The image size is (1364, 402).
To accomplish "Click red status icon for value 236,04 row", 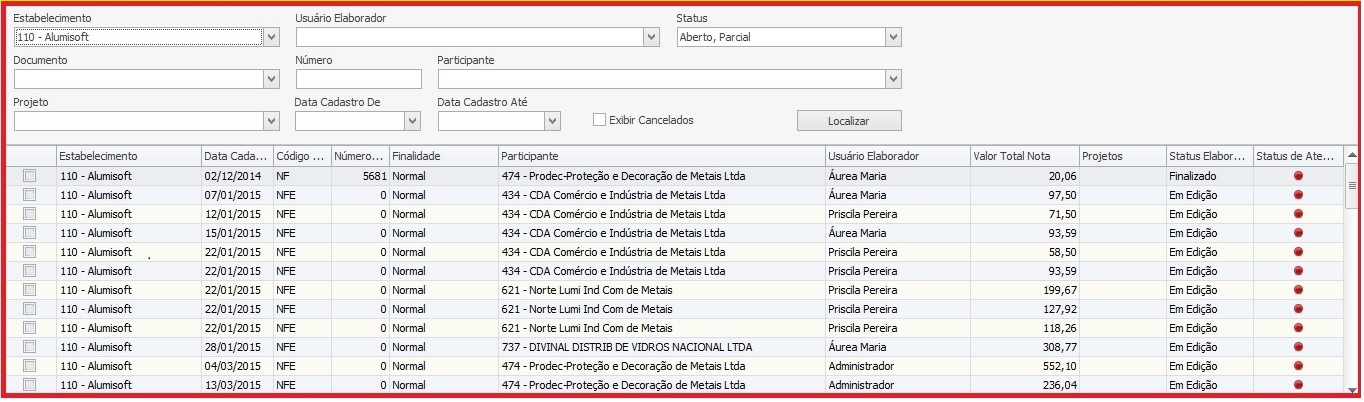I will [x=1299, y=385].
